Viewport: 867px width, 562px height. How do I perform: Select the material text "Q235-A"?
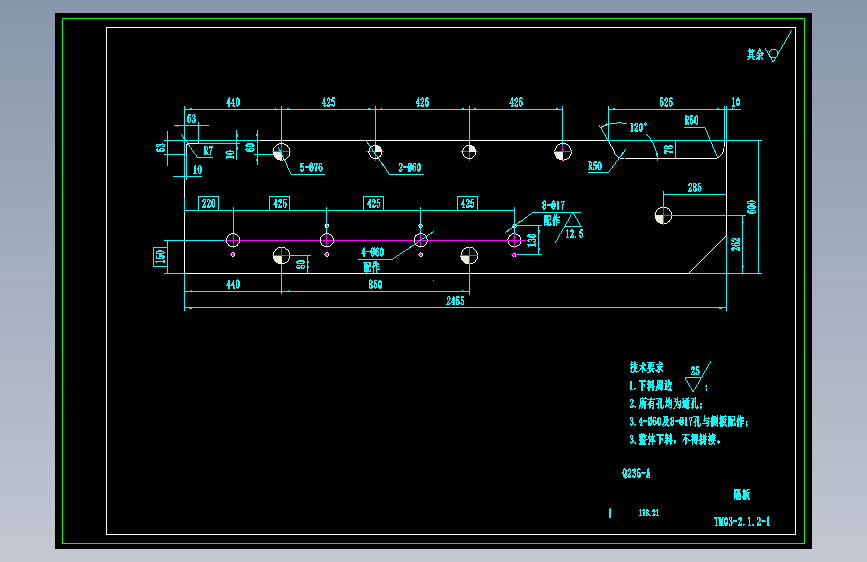click(x=636, y=473)
